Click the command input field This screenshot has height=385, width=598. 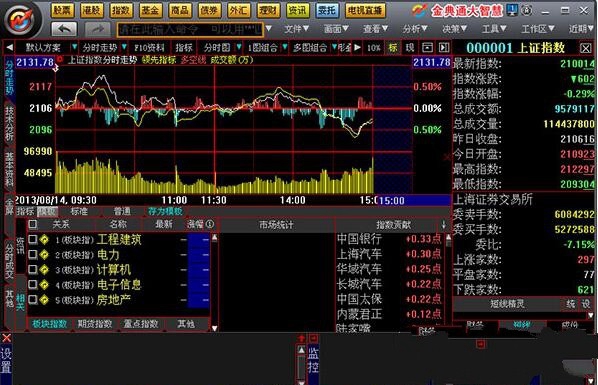190,29
